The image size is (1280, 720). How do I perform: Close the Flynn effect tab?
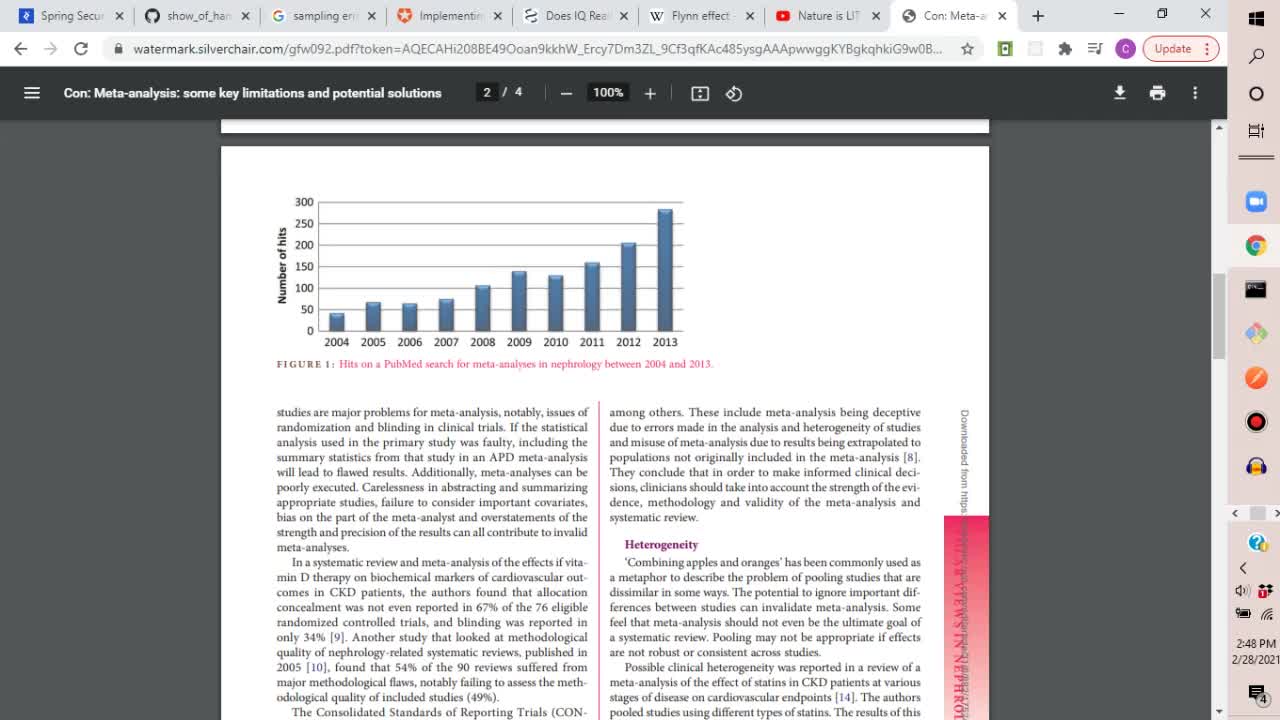click(750, 16)
